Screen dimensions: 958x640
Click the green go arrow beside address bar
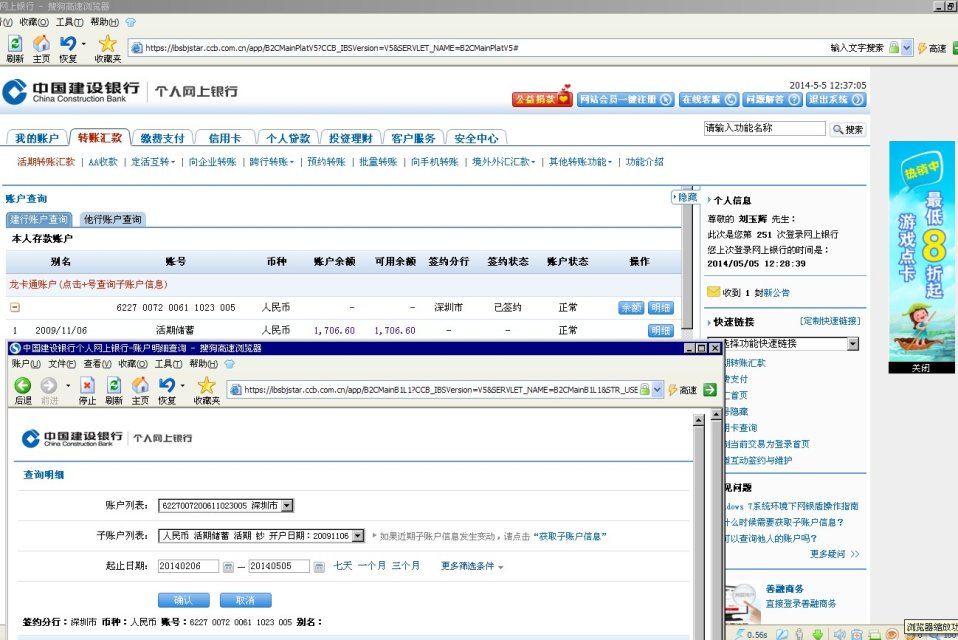point(709,390)
